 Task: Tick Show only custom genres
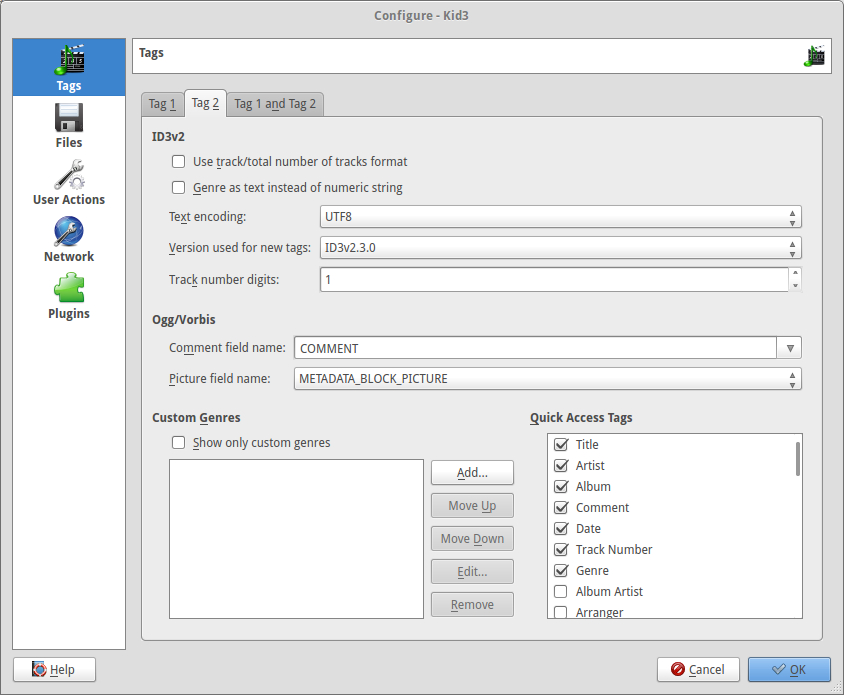coord(178,443)
